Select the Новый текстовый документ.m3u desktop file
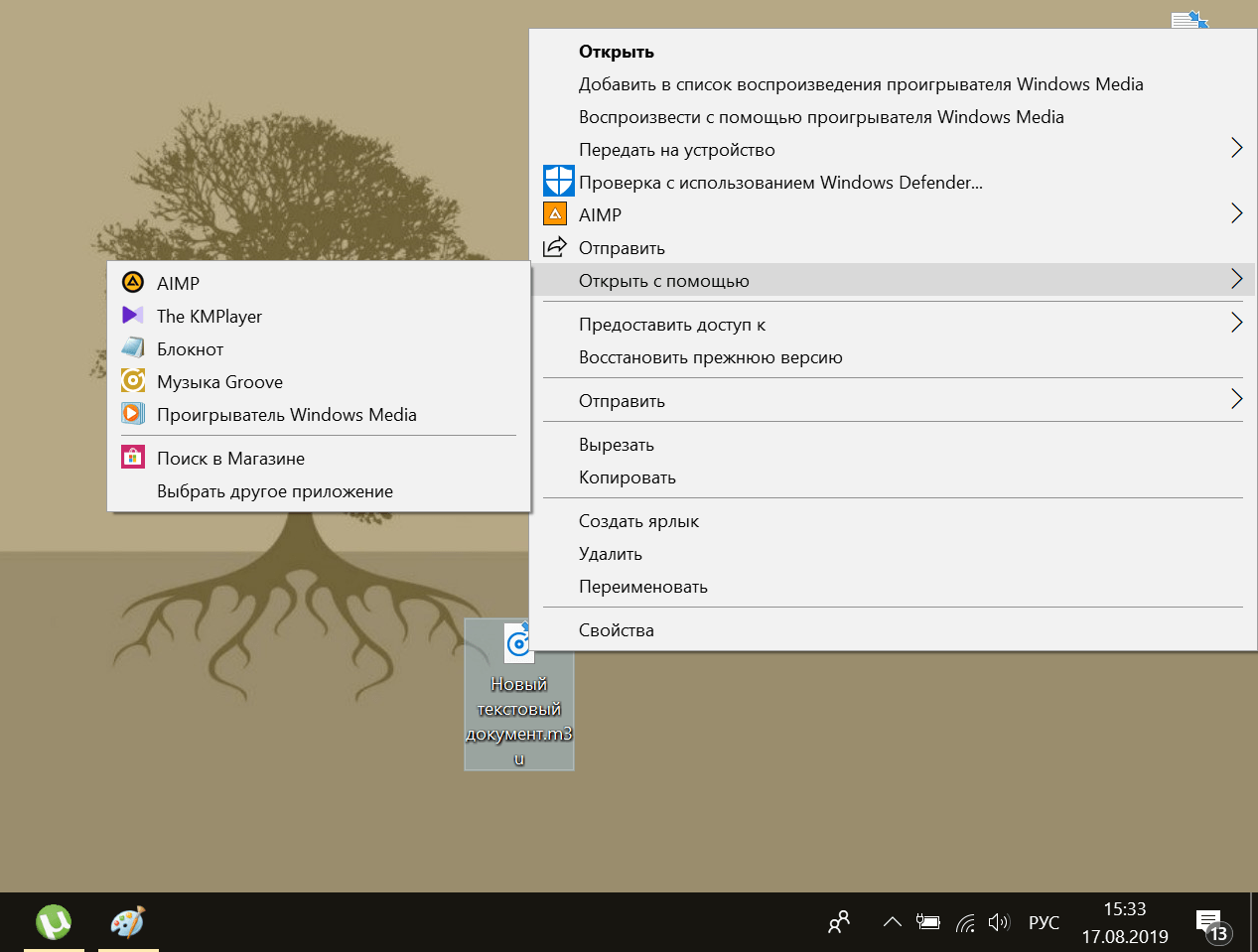 click(519, 695)
